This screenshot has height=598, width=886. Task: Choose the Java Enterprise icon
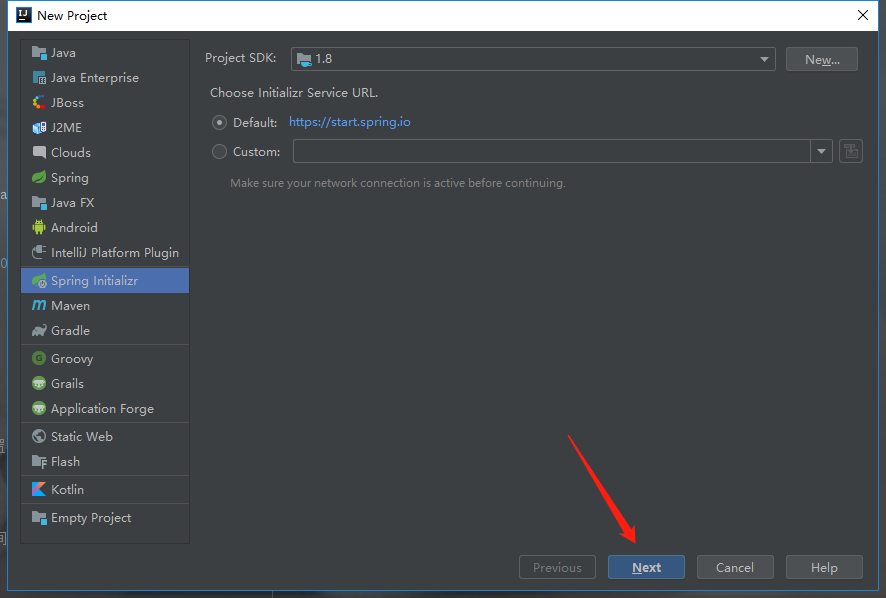39,77
